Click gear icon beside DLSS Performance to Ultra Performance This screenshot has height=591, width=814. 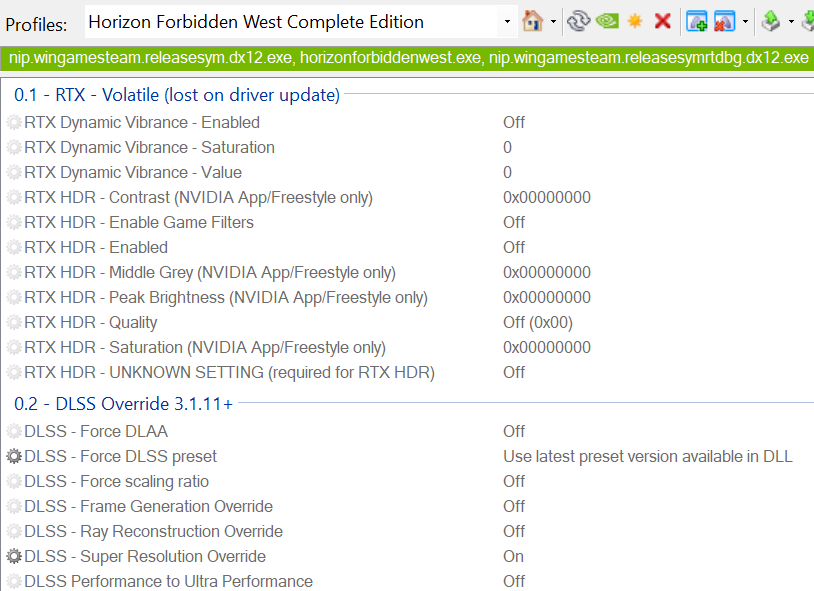14,581
